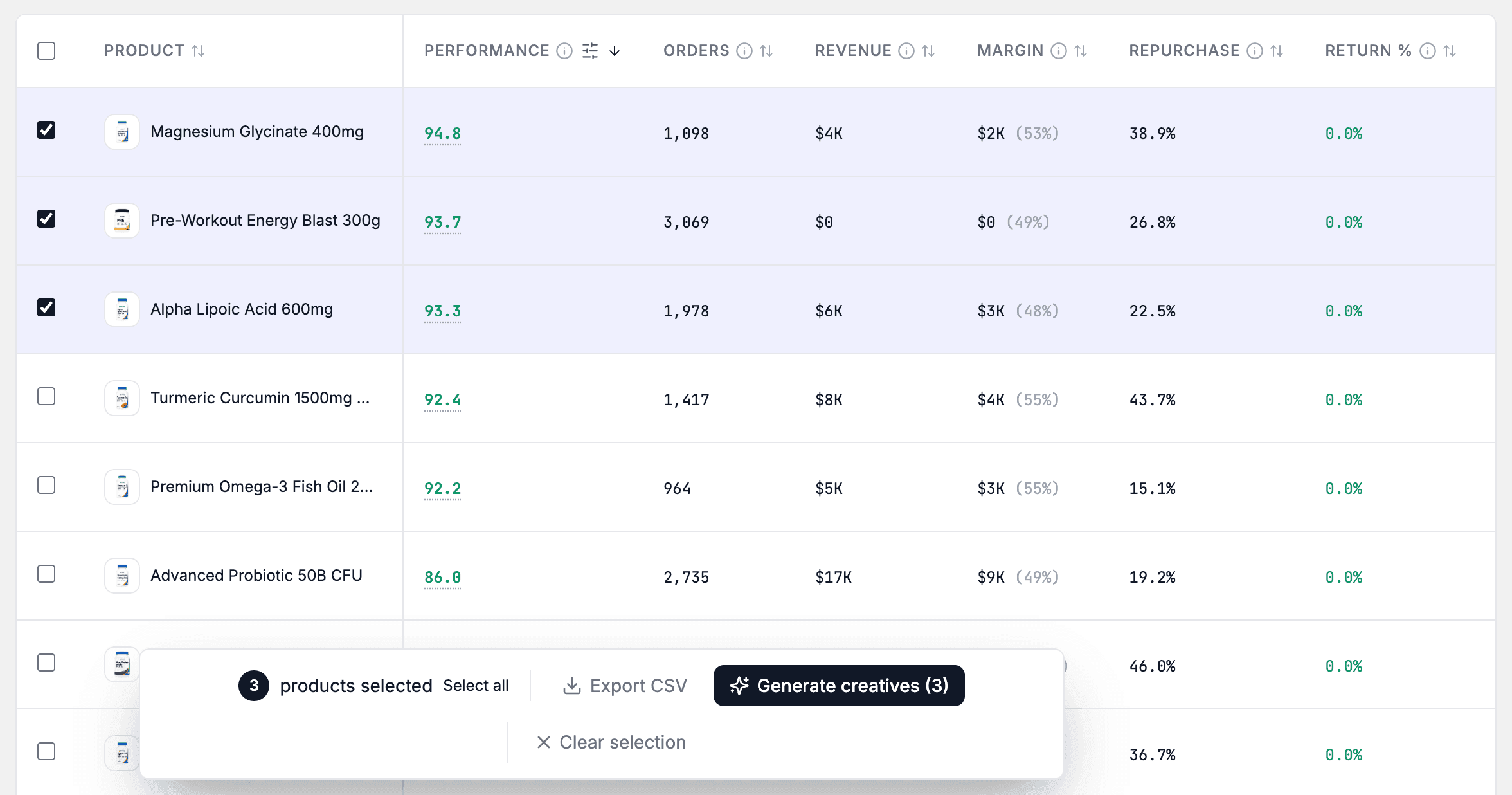Click performance score 94.8
Image resolution: width=1512 pixels, height=795 pixels.
pos(442,134)
